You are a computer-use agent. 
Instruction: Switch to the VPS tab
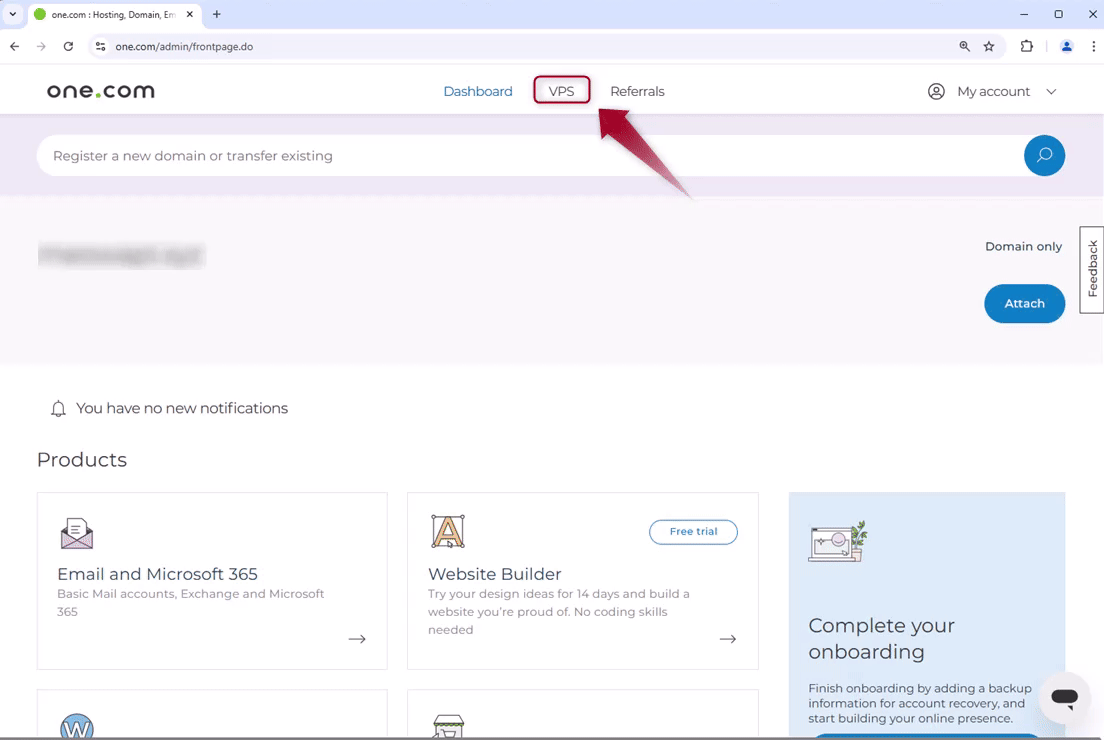(561, 91)
